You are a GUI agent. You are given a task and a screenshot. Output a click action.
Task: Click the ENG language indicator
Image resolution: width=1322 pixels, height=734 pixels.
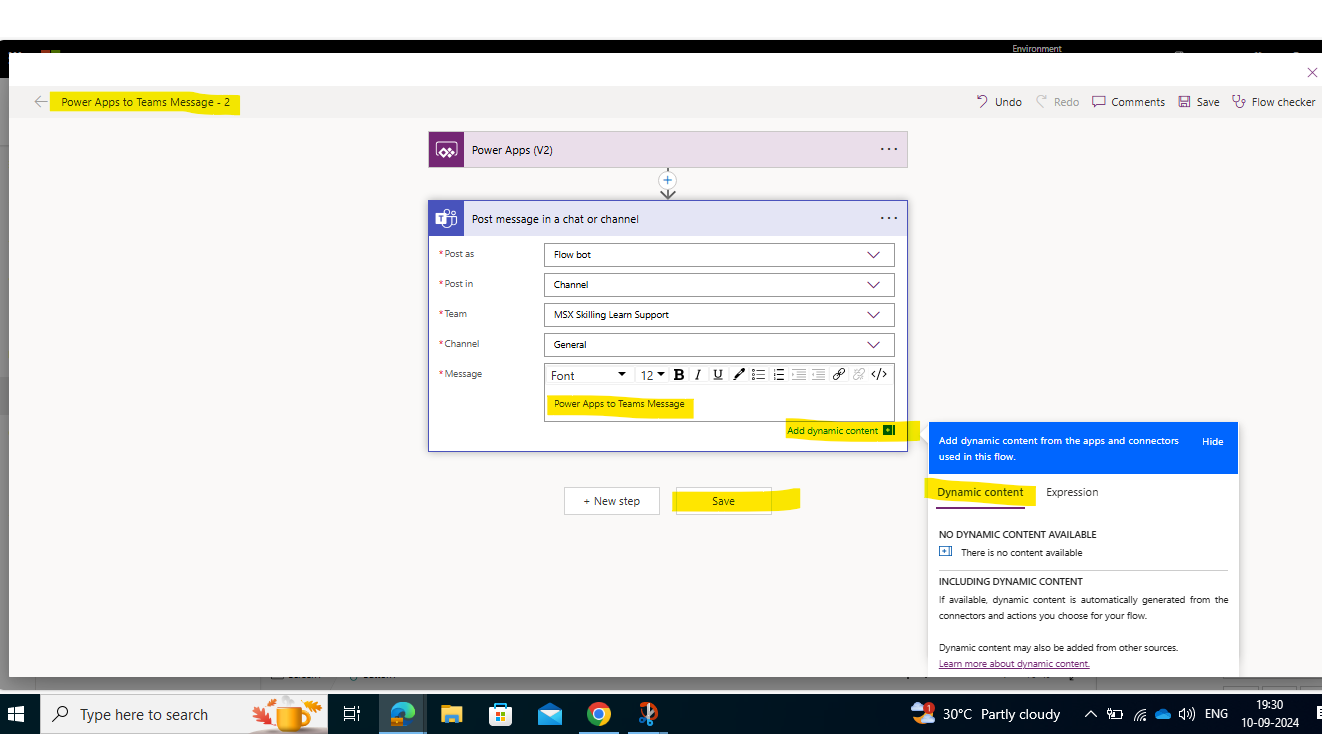[x=1216, y=714]
